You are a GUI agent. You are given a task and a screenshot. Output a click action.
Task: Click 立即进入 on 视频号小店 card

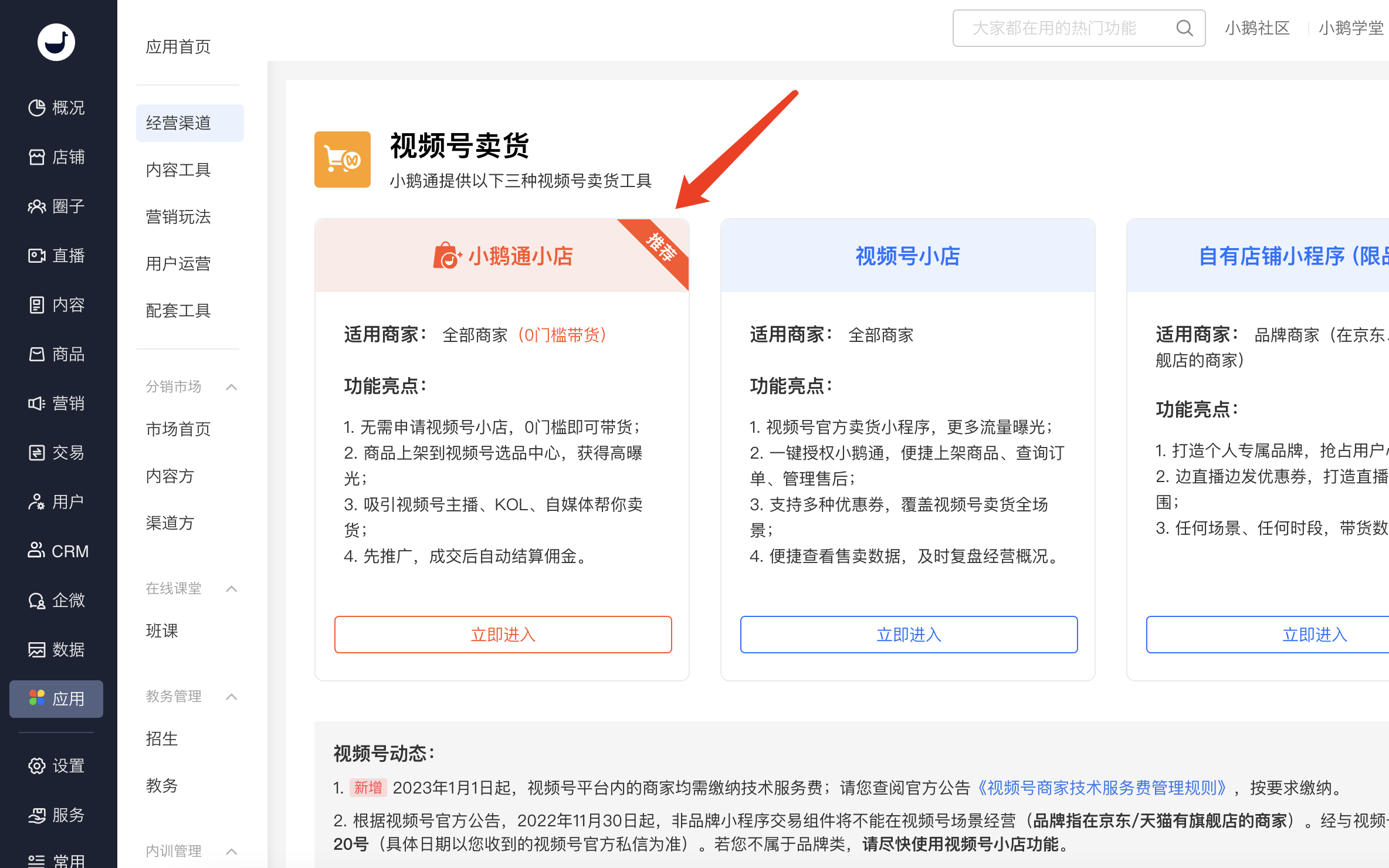pyautogui.click(x=909, y=635)
